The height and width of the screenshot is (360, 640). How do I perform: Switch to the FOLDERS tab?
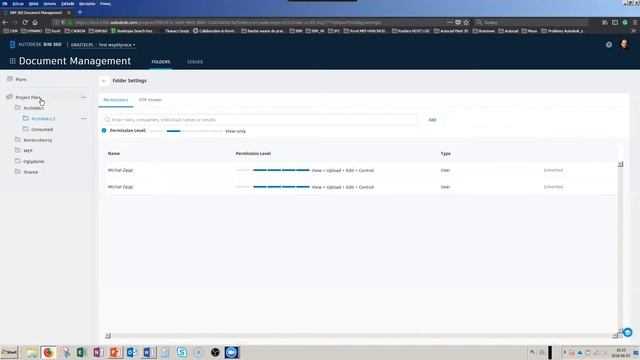coord(161,62)
